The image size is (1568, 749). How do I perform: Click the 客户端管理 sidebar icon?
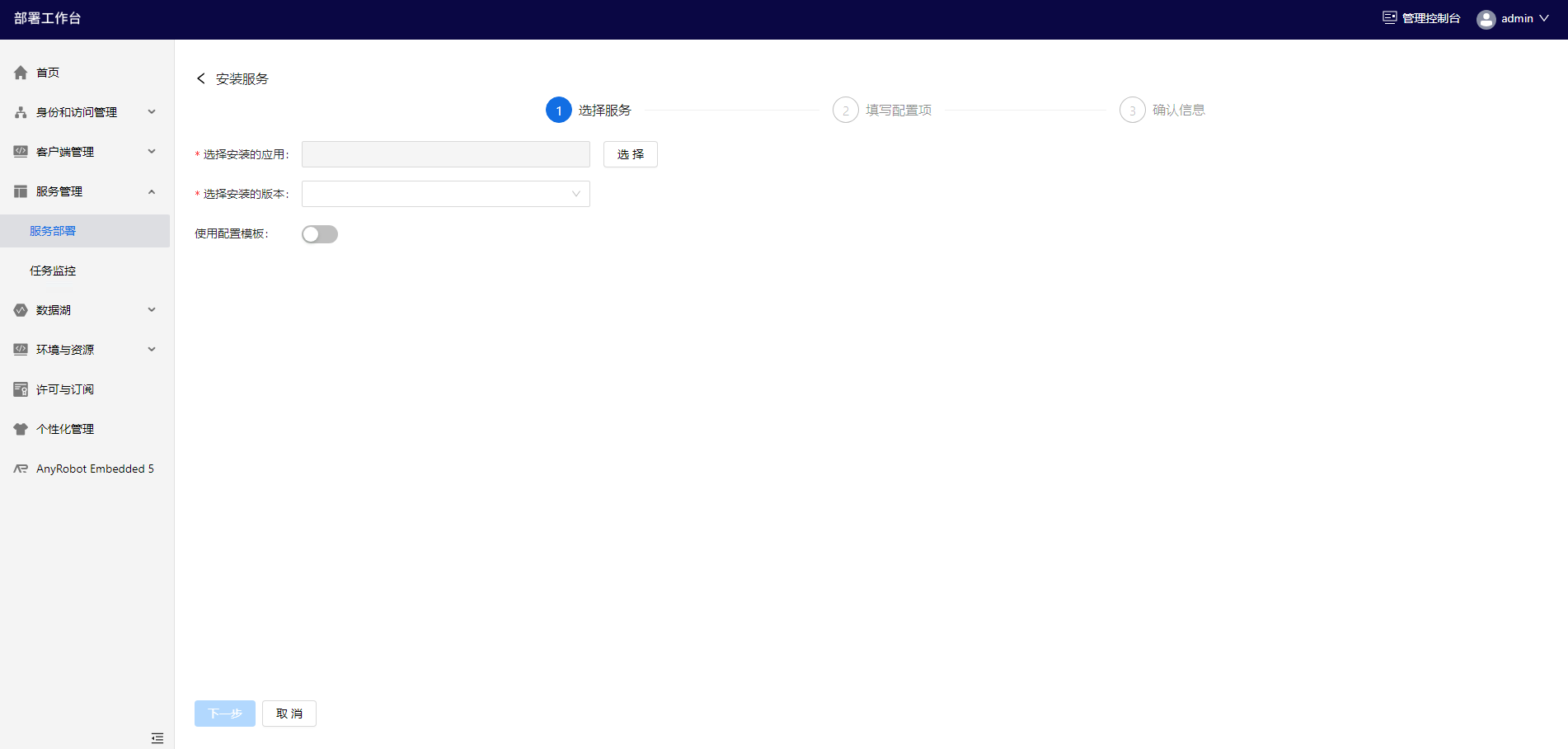(21, 152)
